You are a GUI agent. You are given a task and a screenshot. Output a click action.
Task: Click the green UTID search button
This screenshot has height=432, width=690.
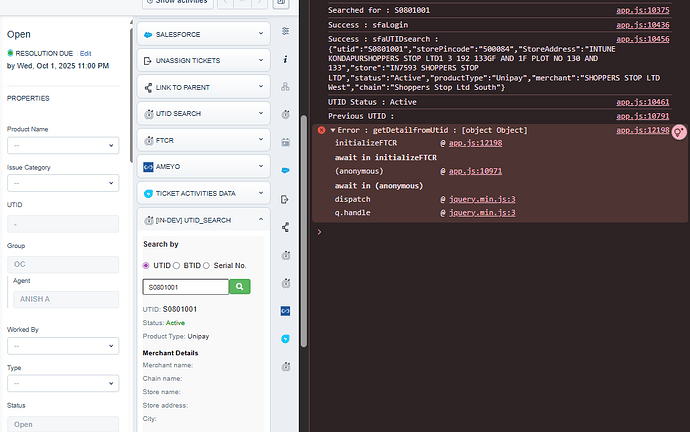[x=240, y=287]
